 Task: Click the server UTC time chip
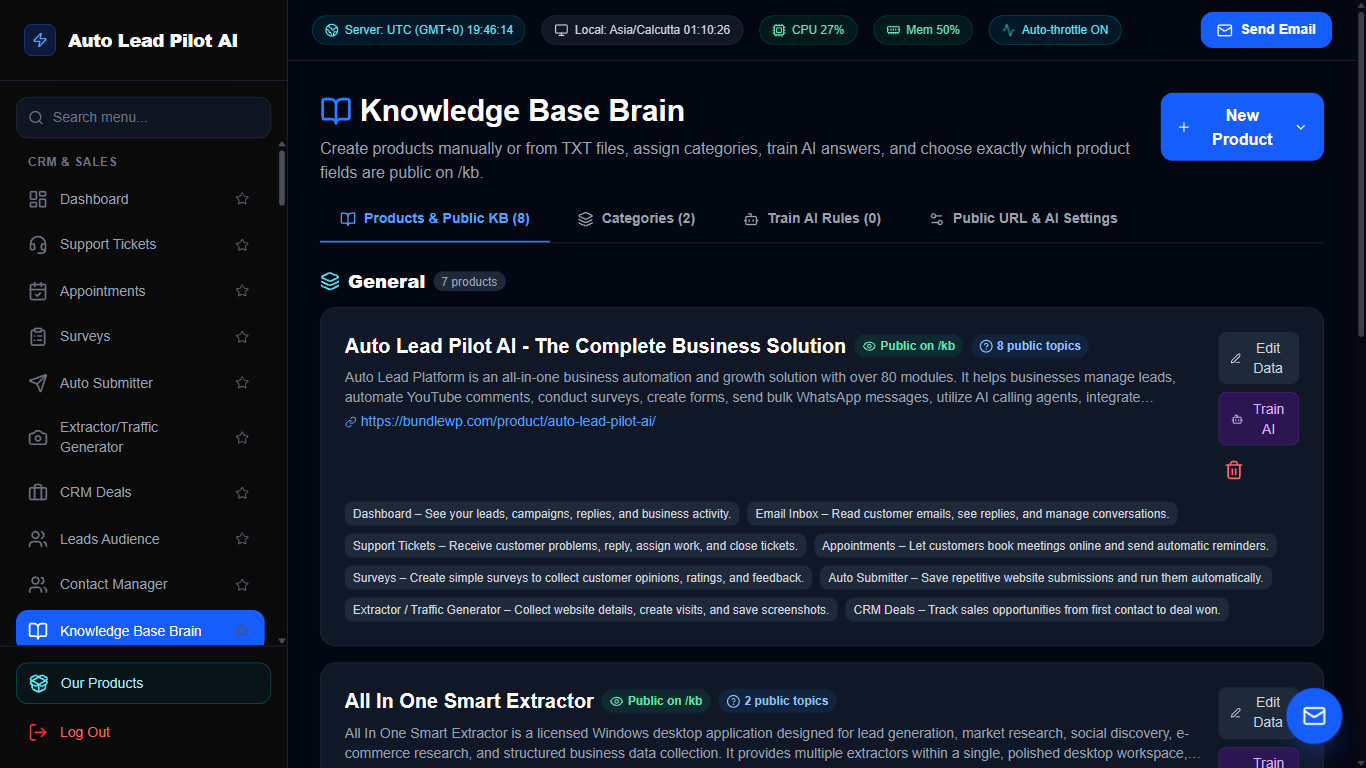[419, 30]
